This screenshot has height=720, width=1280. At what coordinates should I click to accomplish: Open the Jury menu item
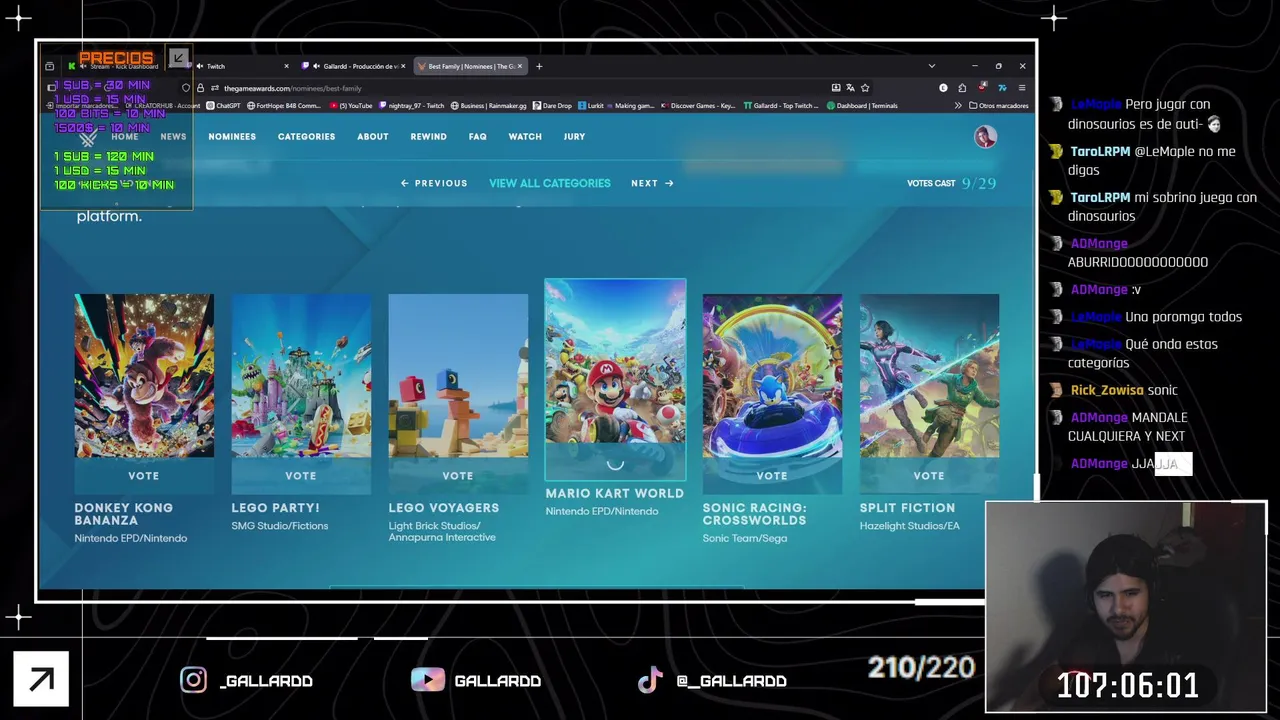(x=574, y=137)
